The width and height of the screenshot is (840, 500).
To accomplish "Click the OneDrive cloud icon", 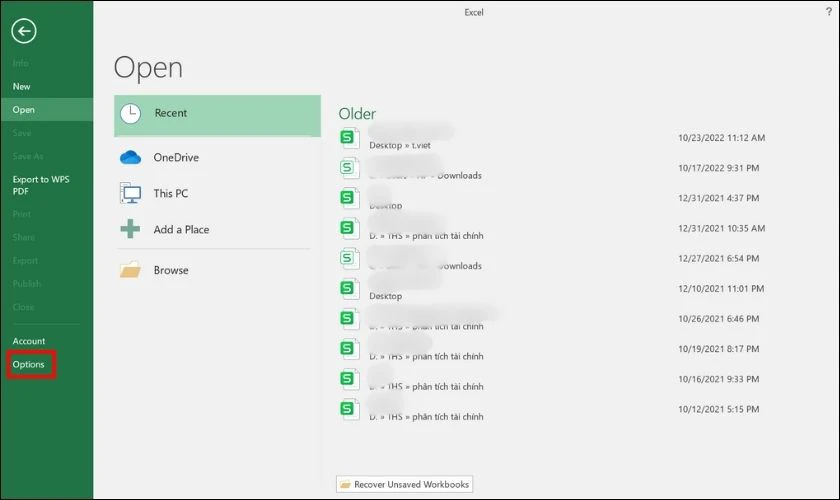I will point(130,158).
